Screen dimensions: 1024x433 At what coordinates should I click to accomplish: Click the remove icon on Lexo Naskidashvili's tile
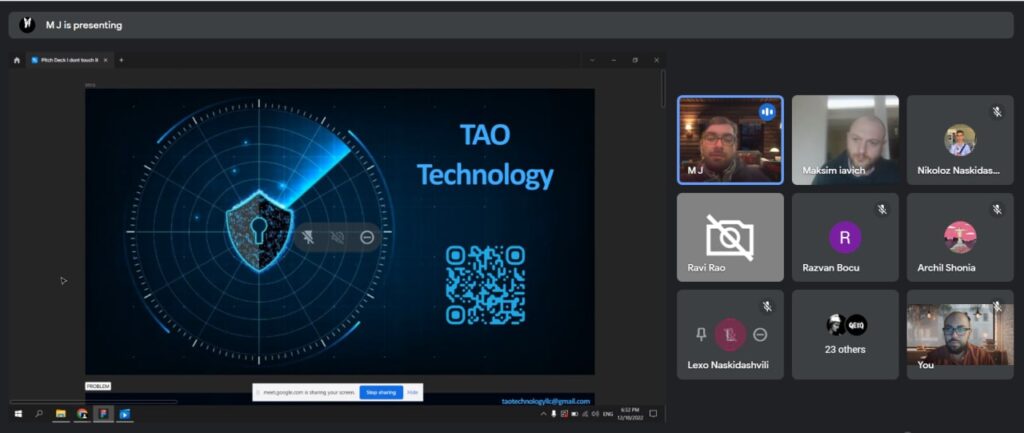coord(760,334)
